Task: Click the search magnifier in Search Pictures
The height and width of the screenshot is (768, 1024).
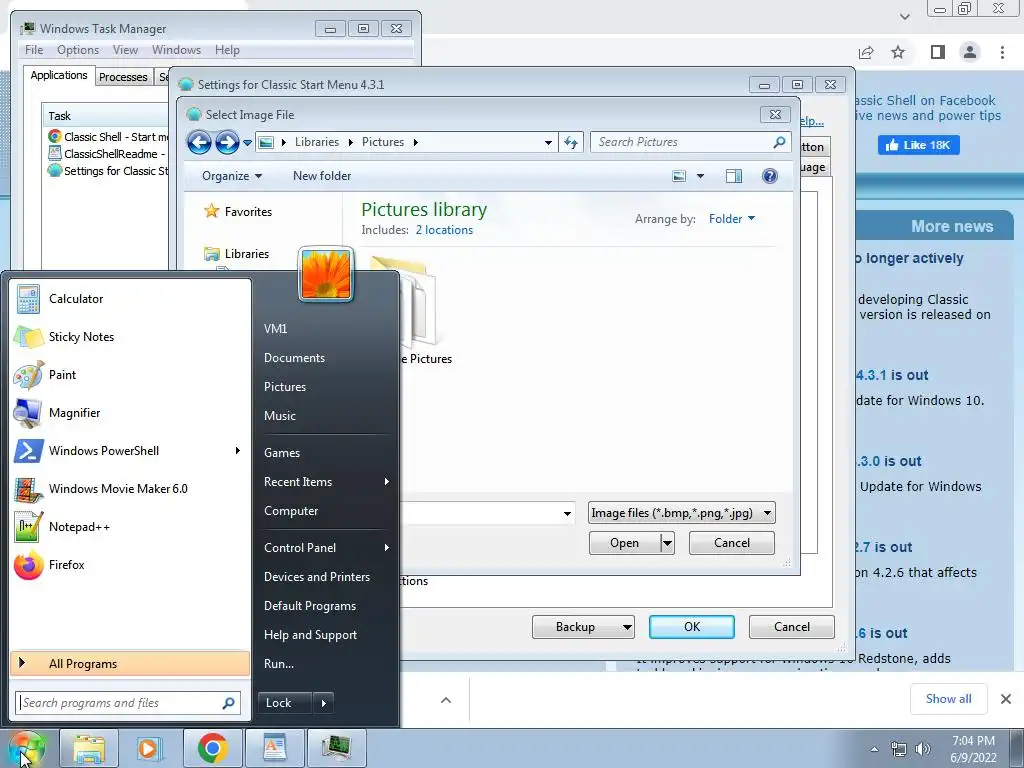Action: 779,142
